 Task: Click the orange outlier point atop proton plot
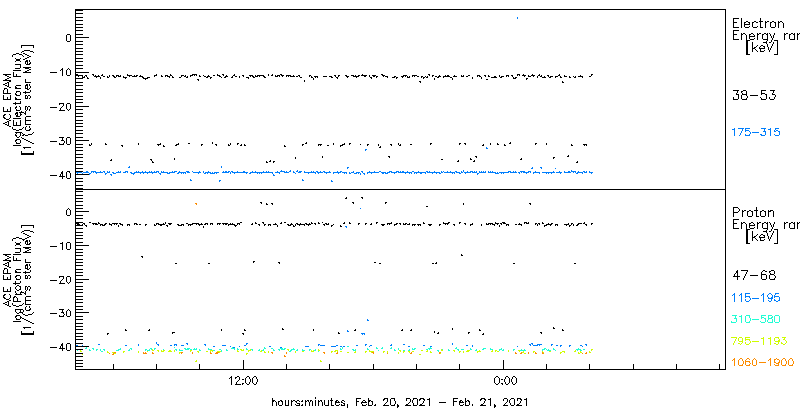pos(196,203)
